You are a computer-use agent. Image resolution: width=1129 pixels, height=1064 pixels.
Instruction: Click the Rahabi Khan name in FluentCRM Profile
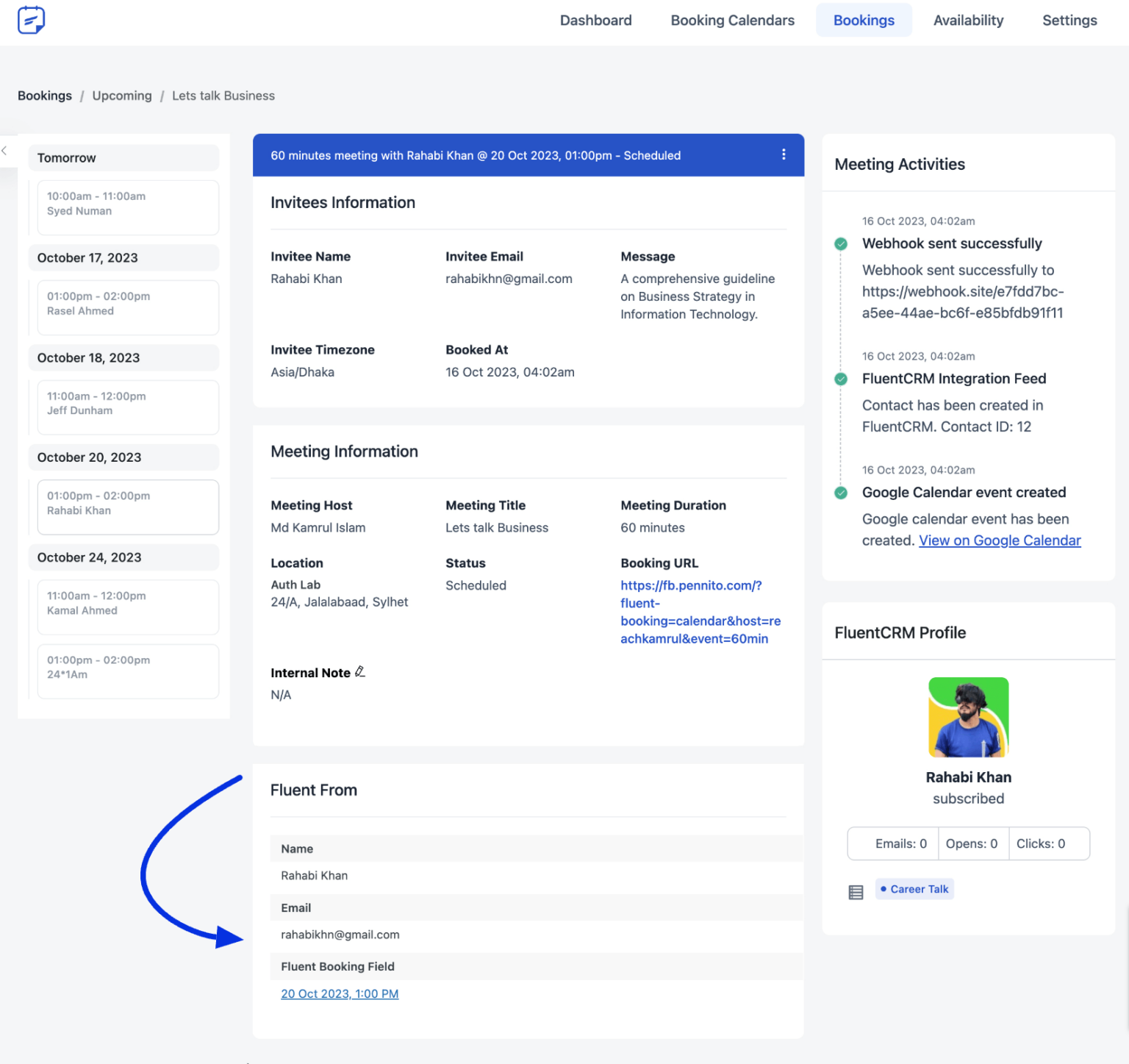point(969,777)
